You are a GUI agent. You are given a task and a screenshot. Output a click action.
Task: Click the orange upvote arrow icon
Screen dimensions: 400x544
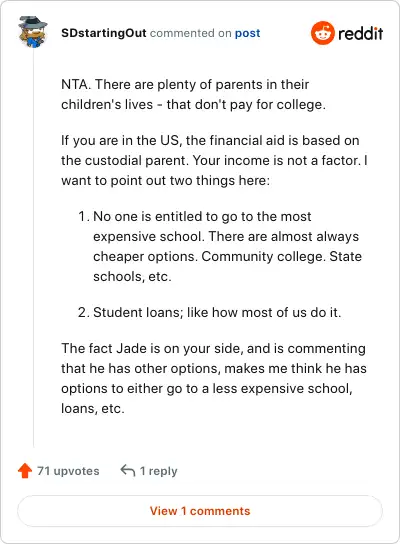point(25,471)
